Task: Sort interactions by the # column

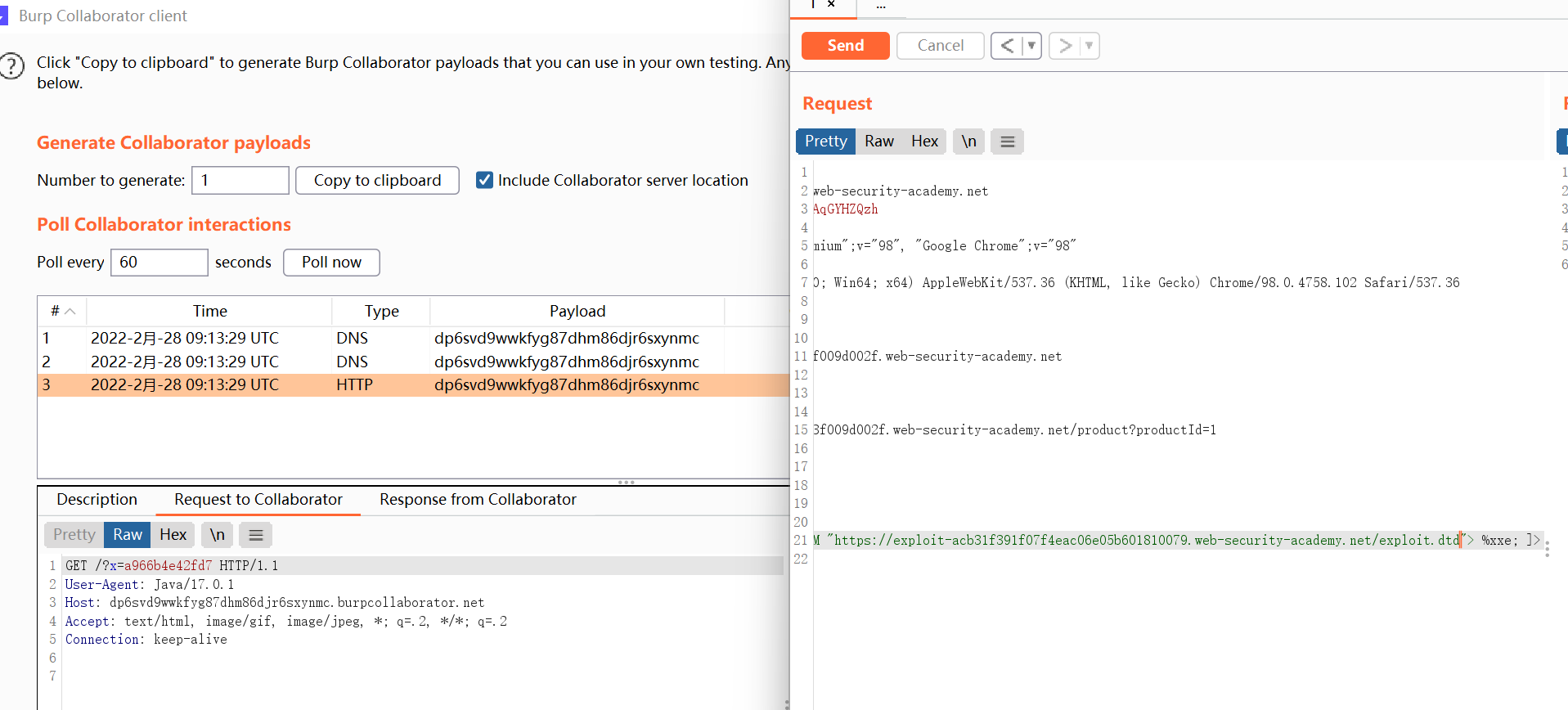Action: click(x=62, y=311)
